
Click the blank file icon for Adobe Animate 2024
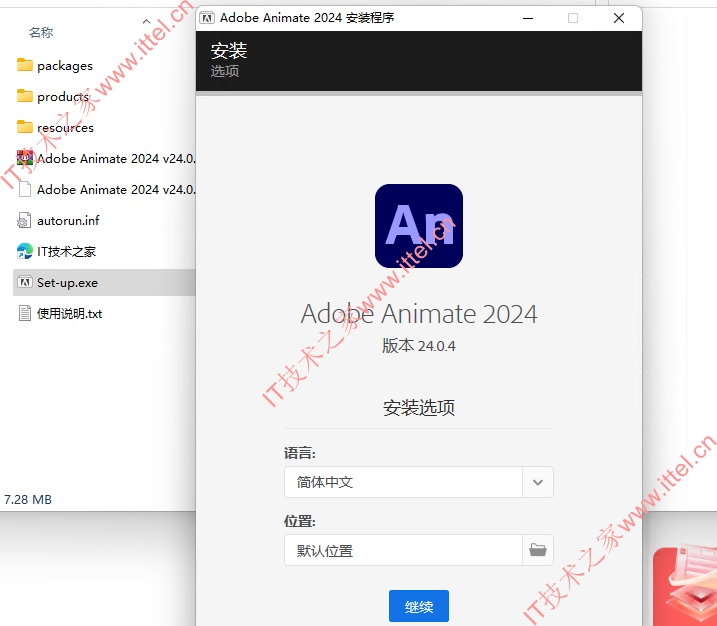[x=25, y=189]
